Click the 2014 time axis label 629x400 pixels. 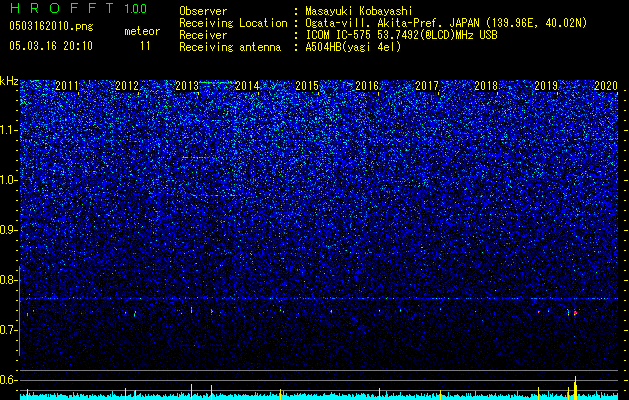pos(247,85)
